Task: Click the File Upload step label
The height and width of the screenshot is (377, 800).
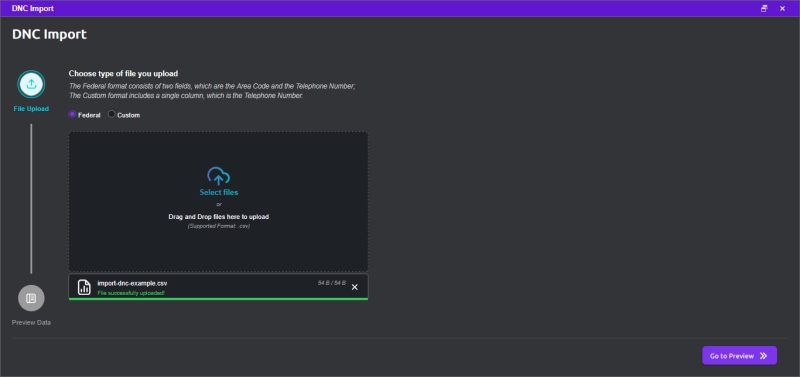Action: 31,109
